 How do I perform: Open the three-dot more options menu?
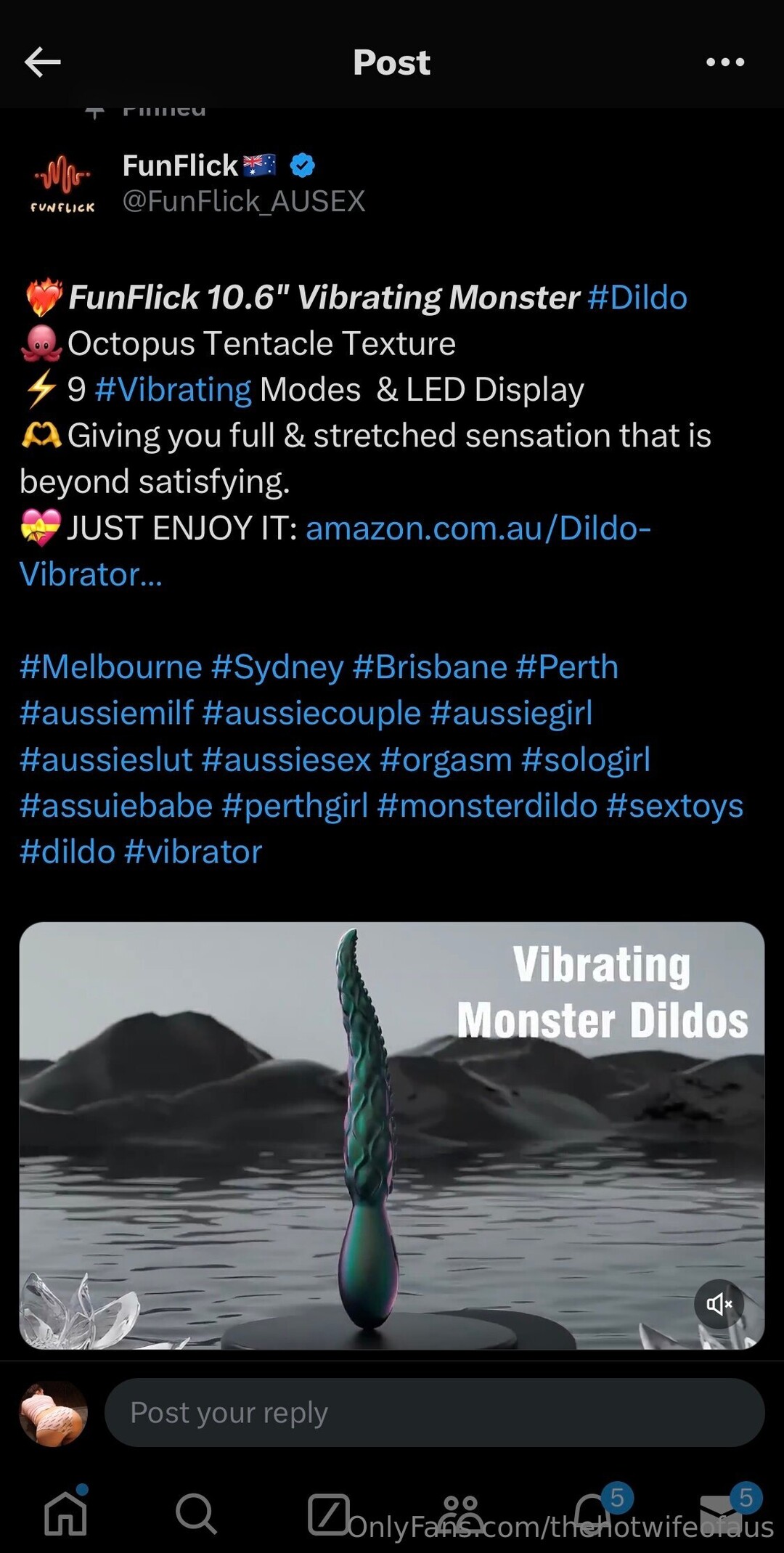725,62
